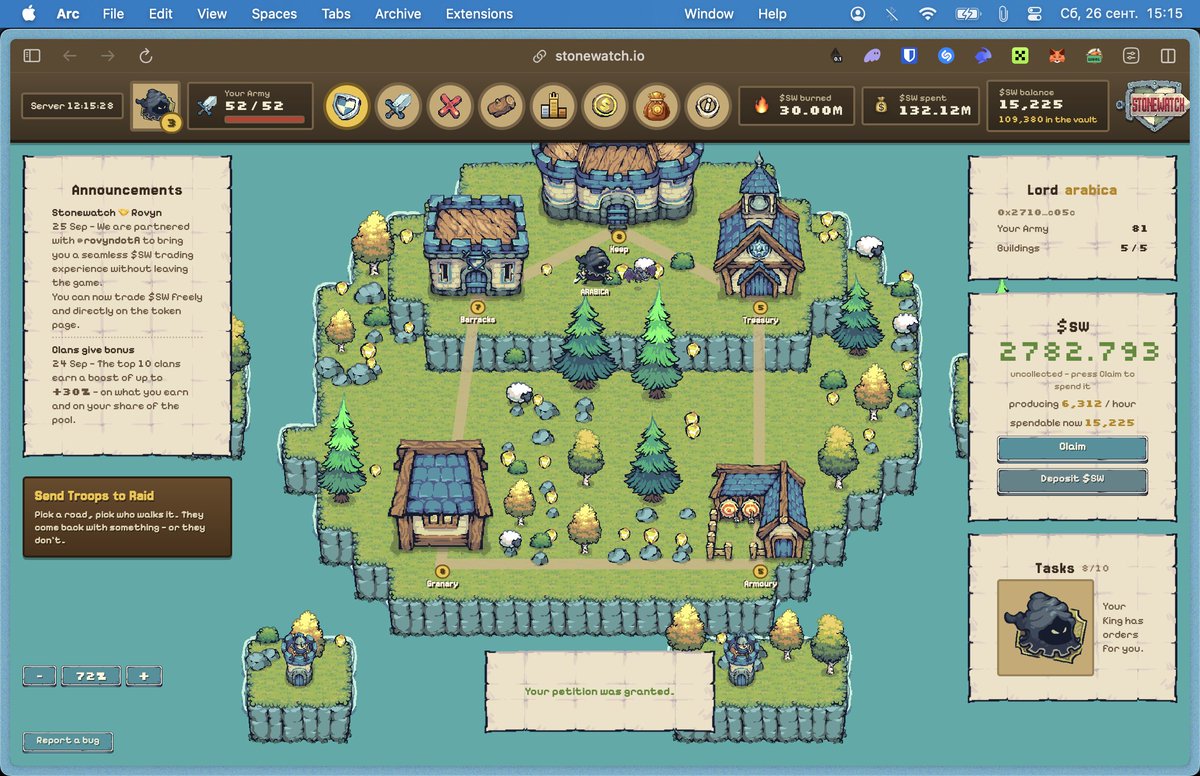1200x776 pixels.
Task: Report a bug
Action: (x=68, y=741)
